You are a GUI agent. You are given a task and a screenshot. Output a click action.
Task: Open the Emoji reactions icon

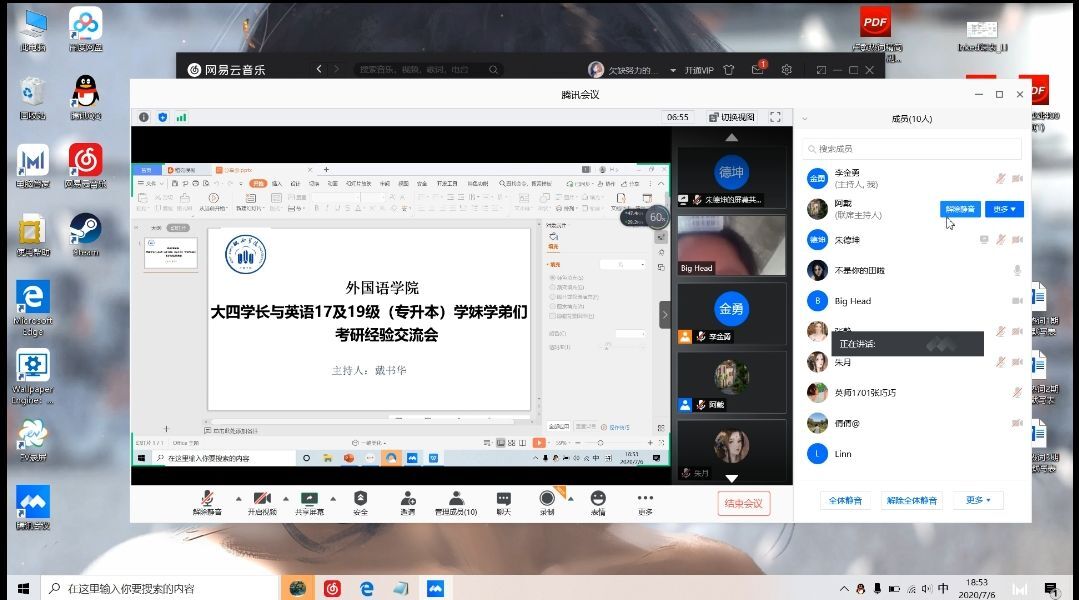pos(598,498)
